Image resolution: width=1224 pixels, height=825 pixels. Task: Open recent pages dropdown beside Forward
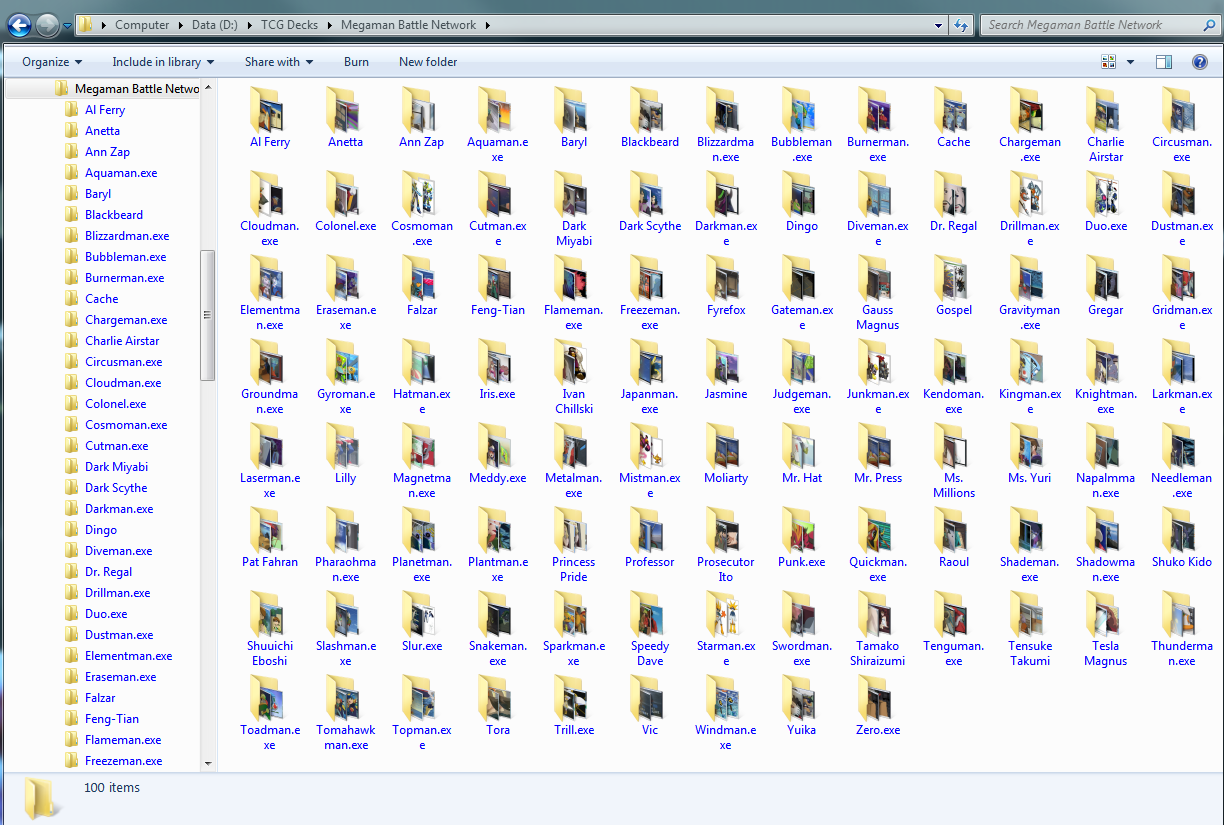[x=67, y=25]
